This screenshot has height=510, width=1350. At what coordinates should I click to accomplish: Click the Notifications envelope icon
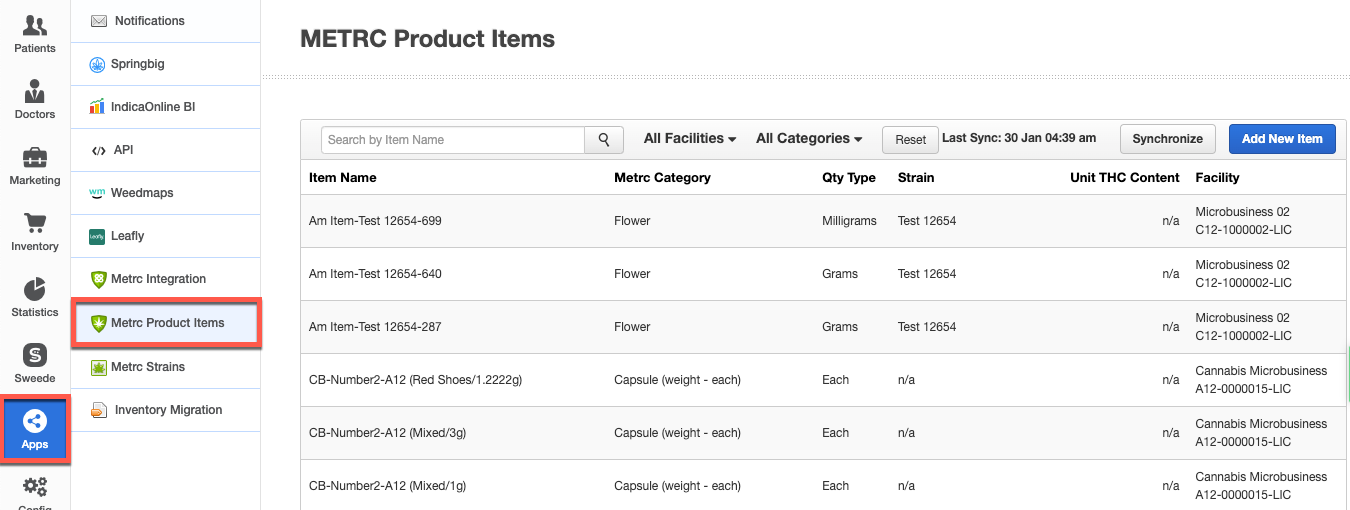(98, 21)
